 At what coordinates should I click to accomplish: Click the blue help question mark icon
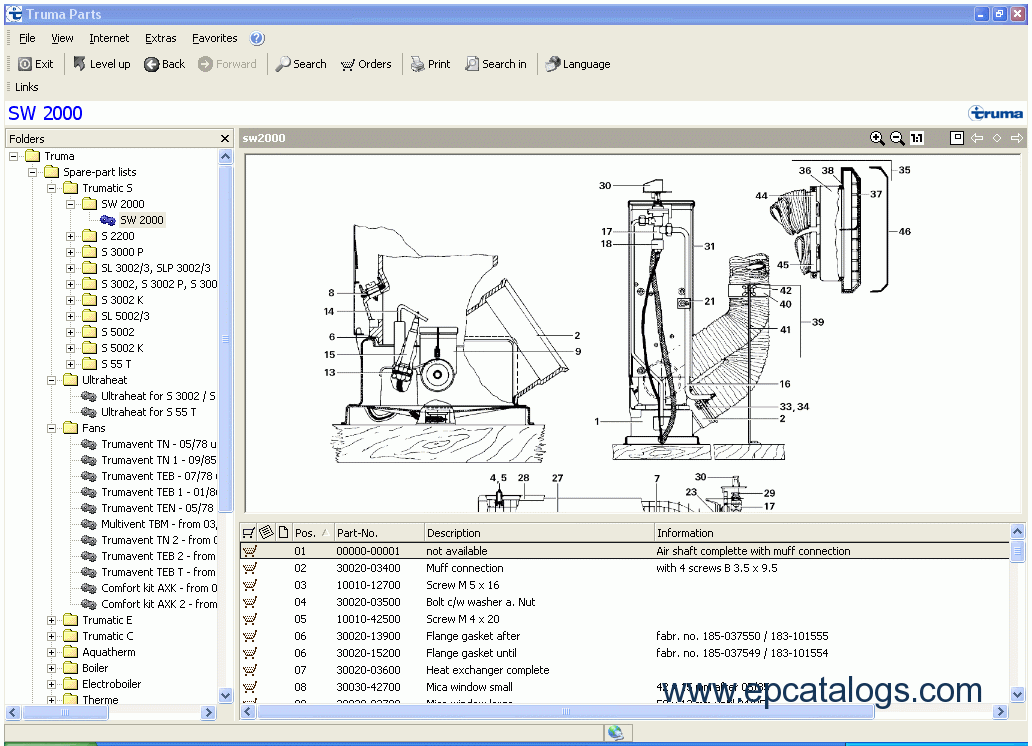coord(257,39)
